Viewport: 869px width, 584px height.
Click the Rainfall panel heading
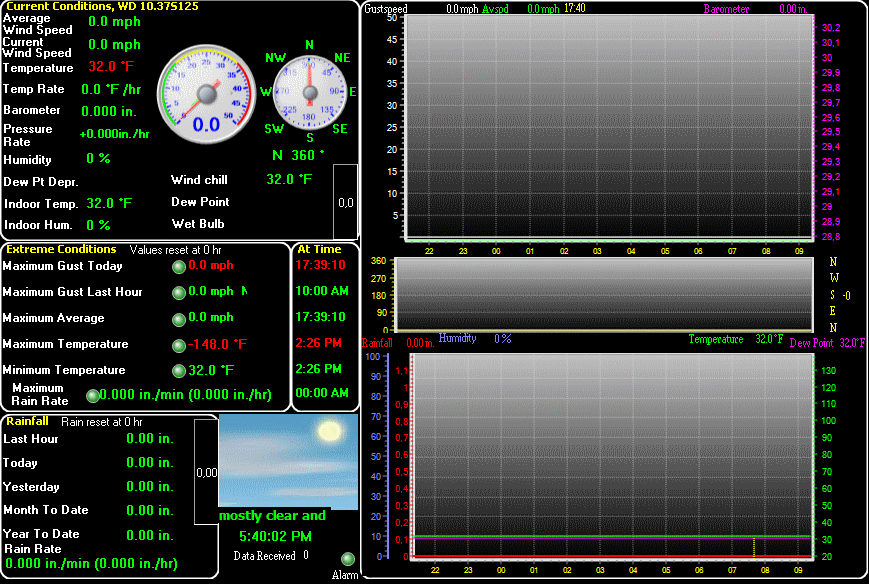[x=28, y=421]
